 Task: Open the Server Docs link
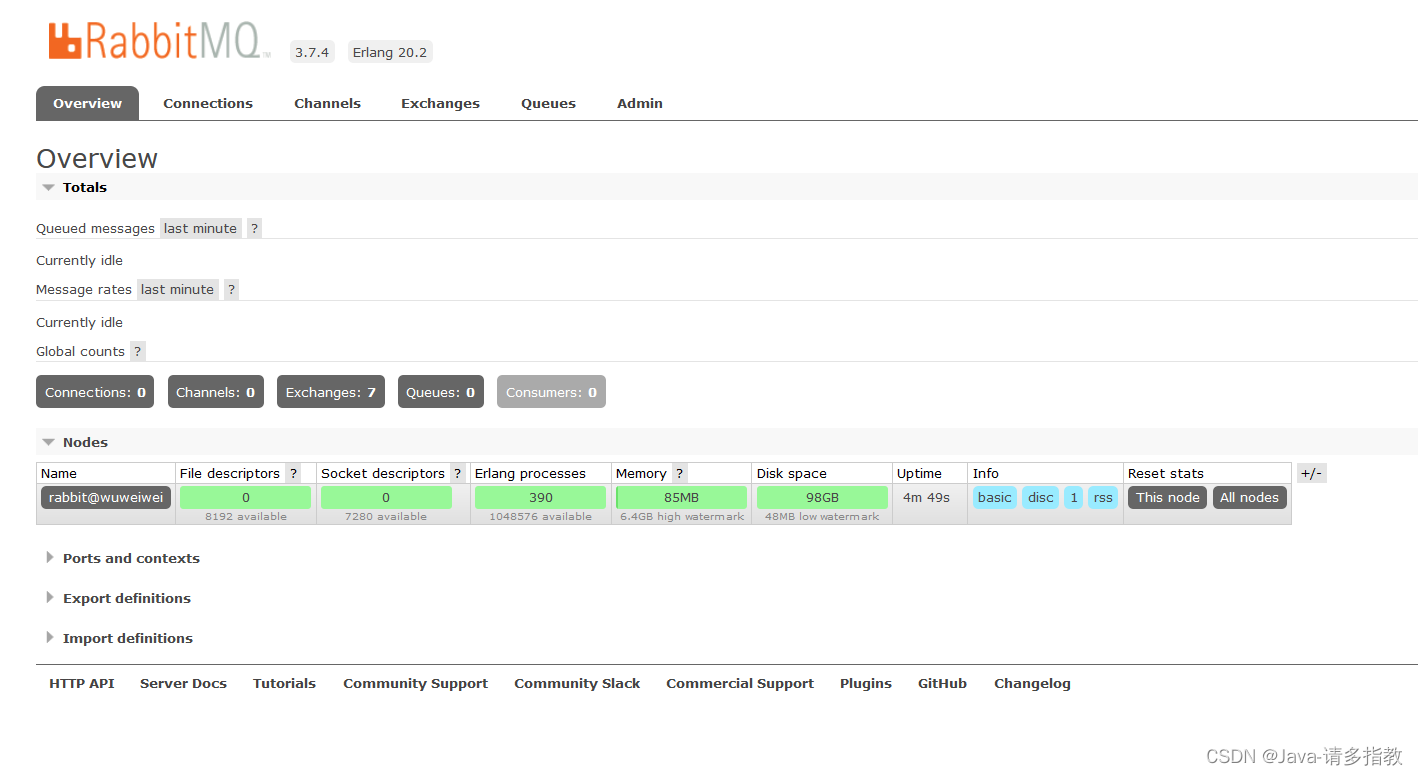[x=183, y=683]
